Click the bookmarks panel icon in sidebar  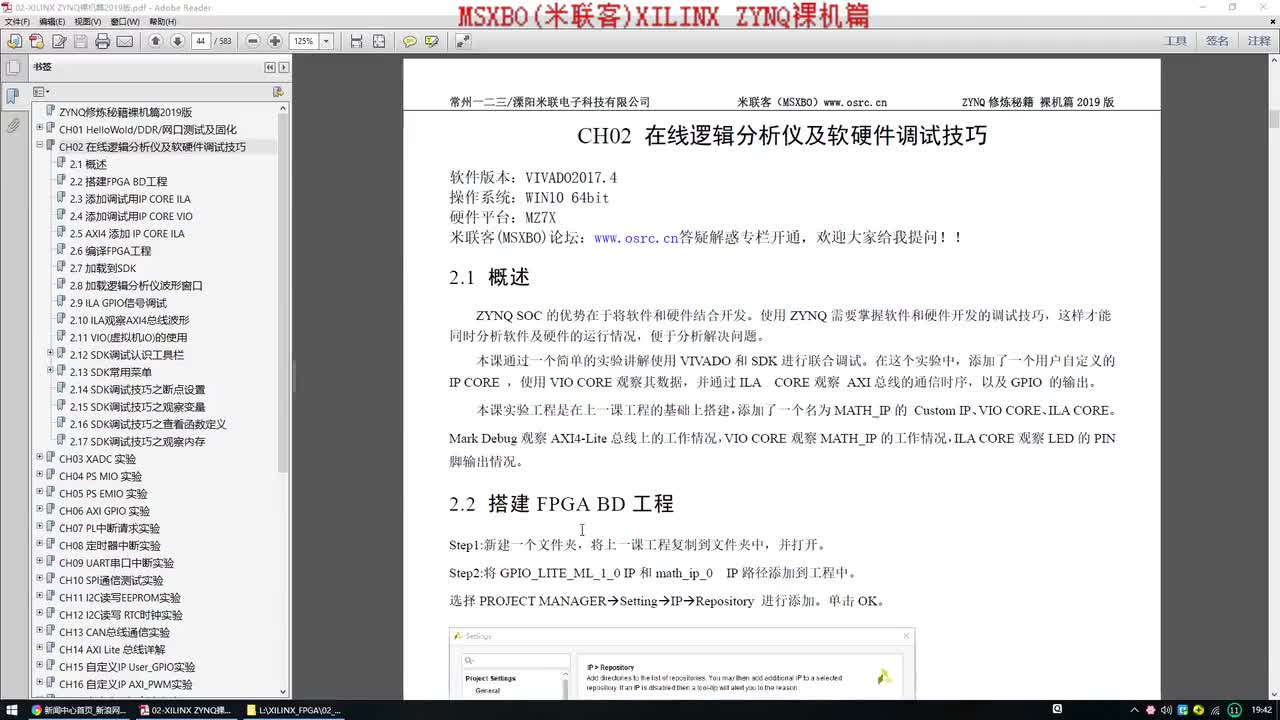(13, 96)
